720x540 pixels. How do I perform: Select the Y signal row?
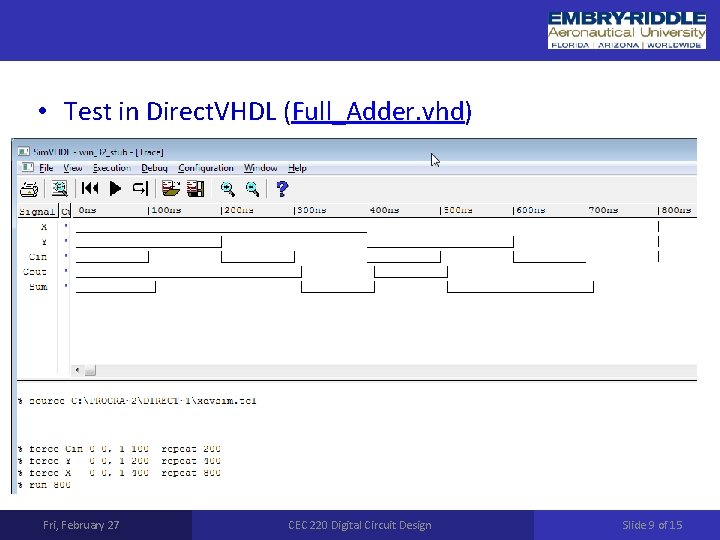pos(44,242)
